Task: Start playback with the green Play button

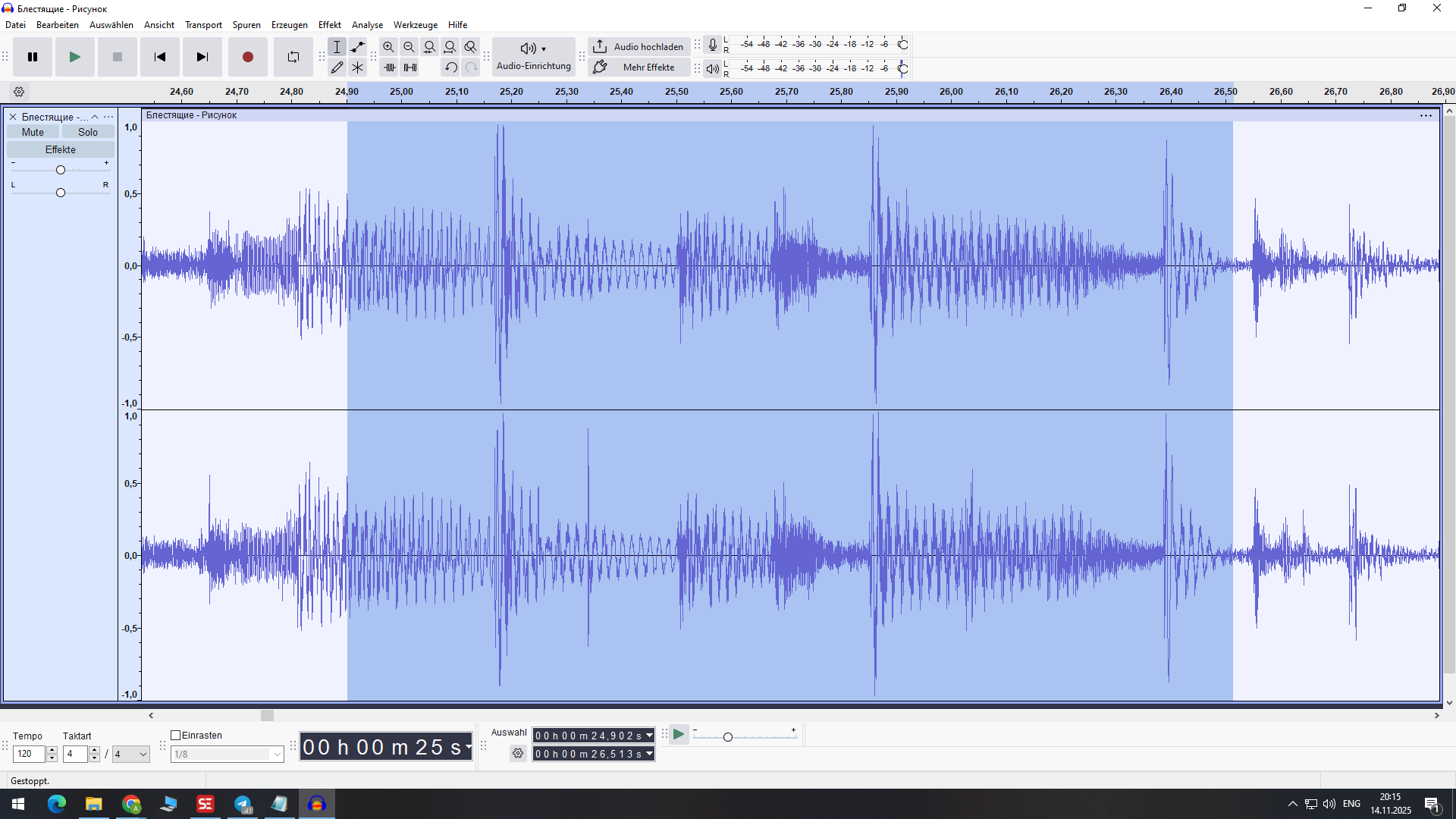Action: 75,57
